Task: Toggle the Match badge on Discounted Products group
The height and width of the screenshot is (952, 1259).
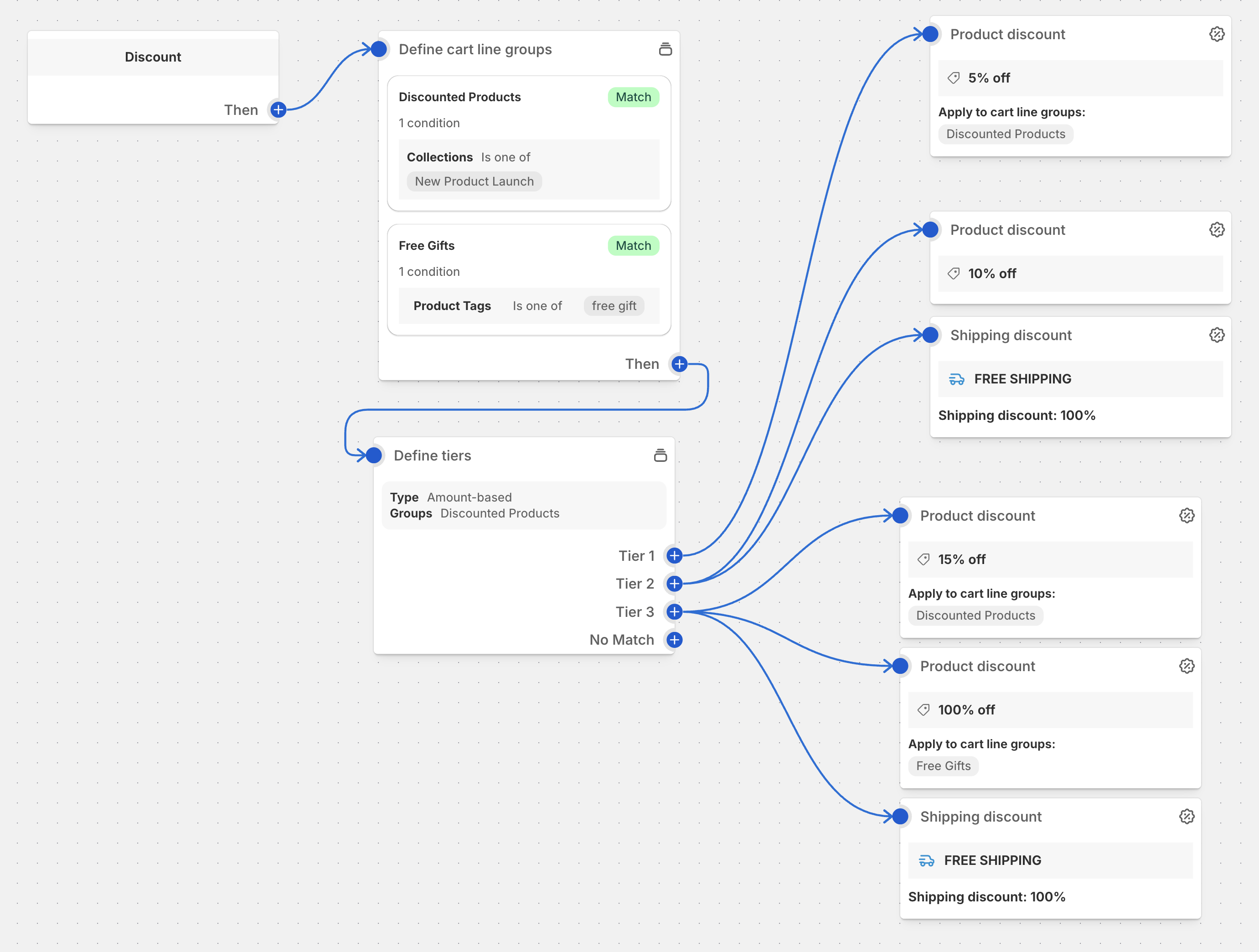Action: (x=633, y=97)
